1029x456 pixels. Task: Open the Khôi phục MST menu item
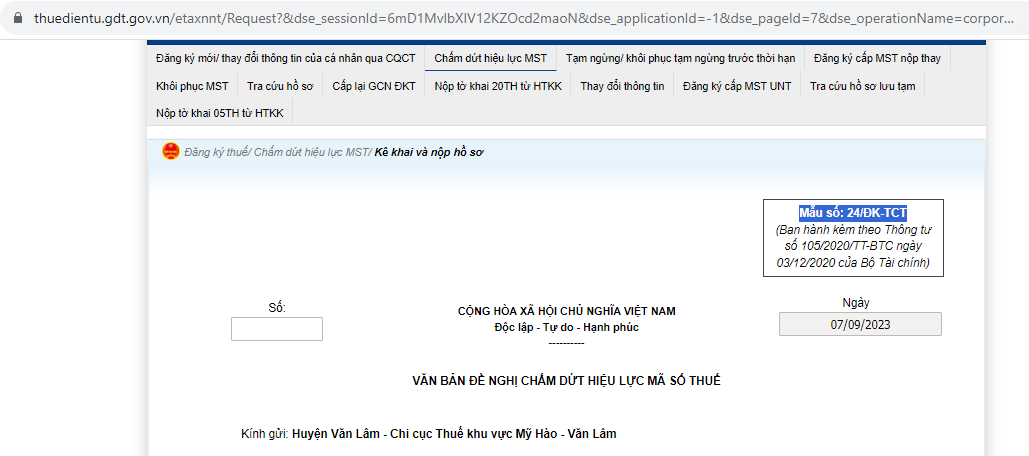192,85
